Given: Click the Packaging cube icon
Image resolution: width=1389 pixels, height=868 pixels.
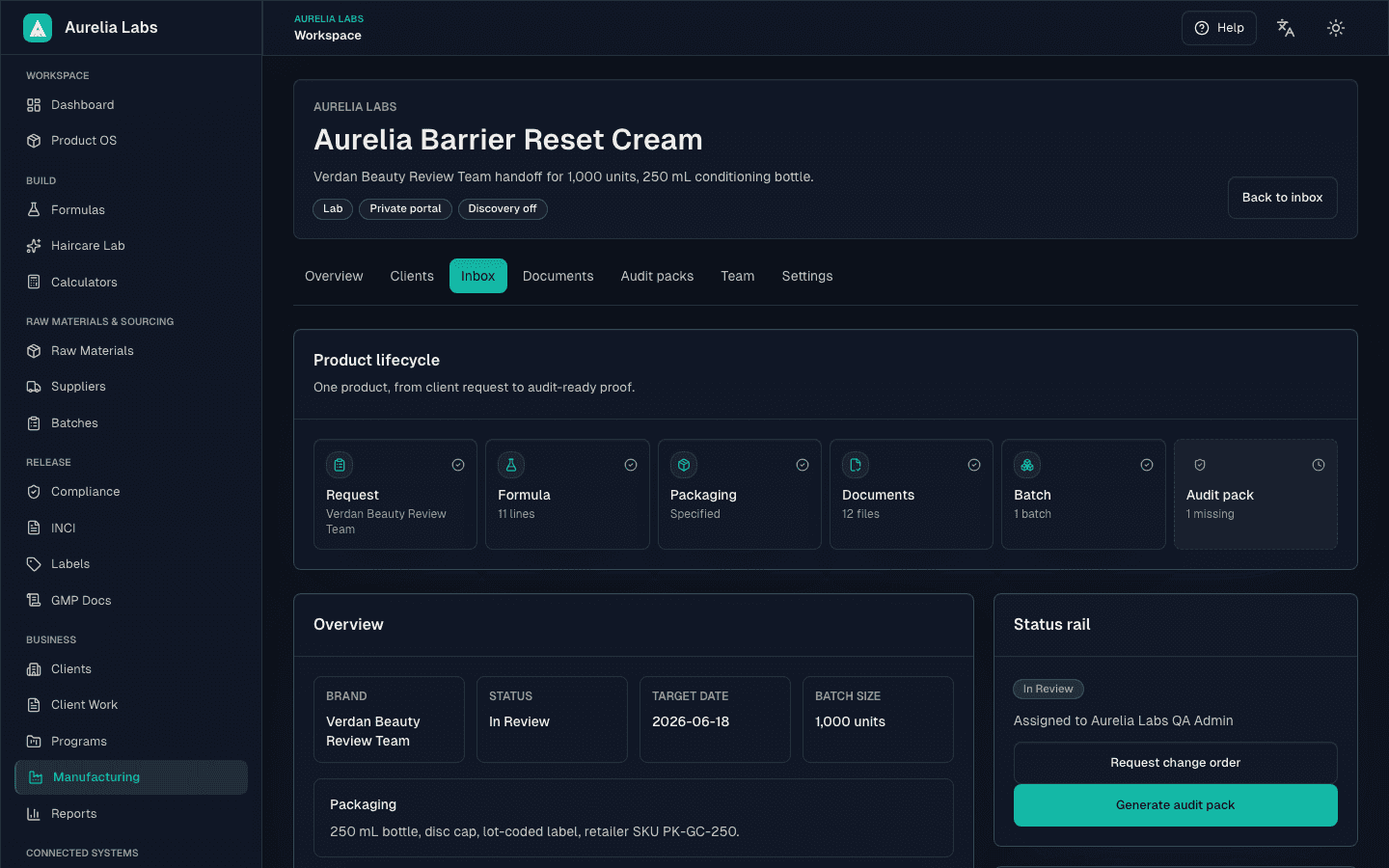Looking at the screenshot, I should click(x=684, y=465).
